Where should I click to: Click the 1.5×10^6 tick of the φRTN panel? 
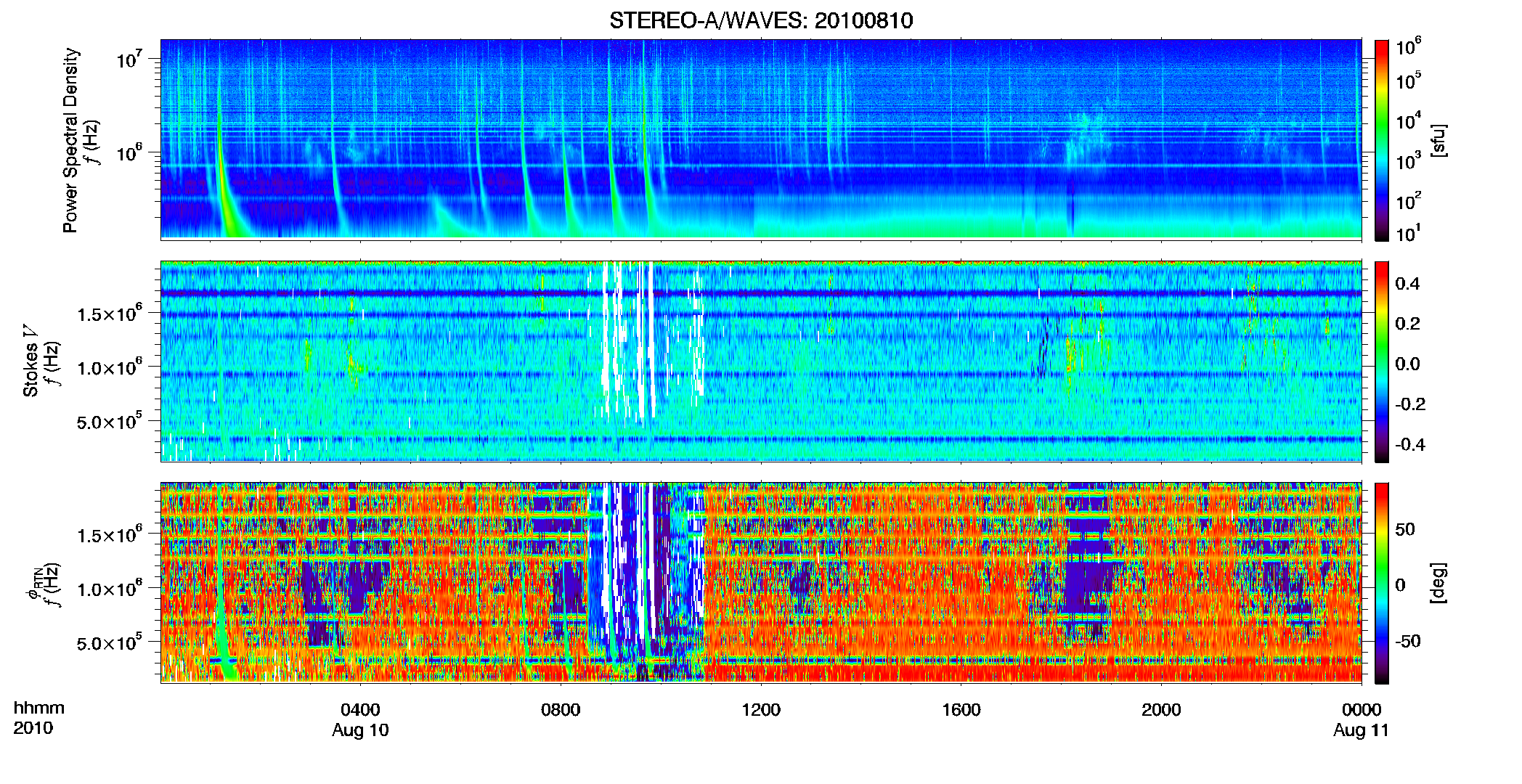point(109,534)
